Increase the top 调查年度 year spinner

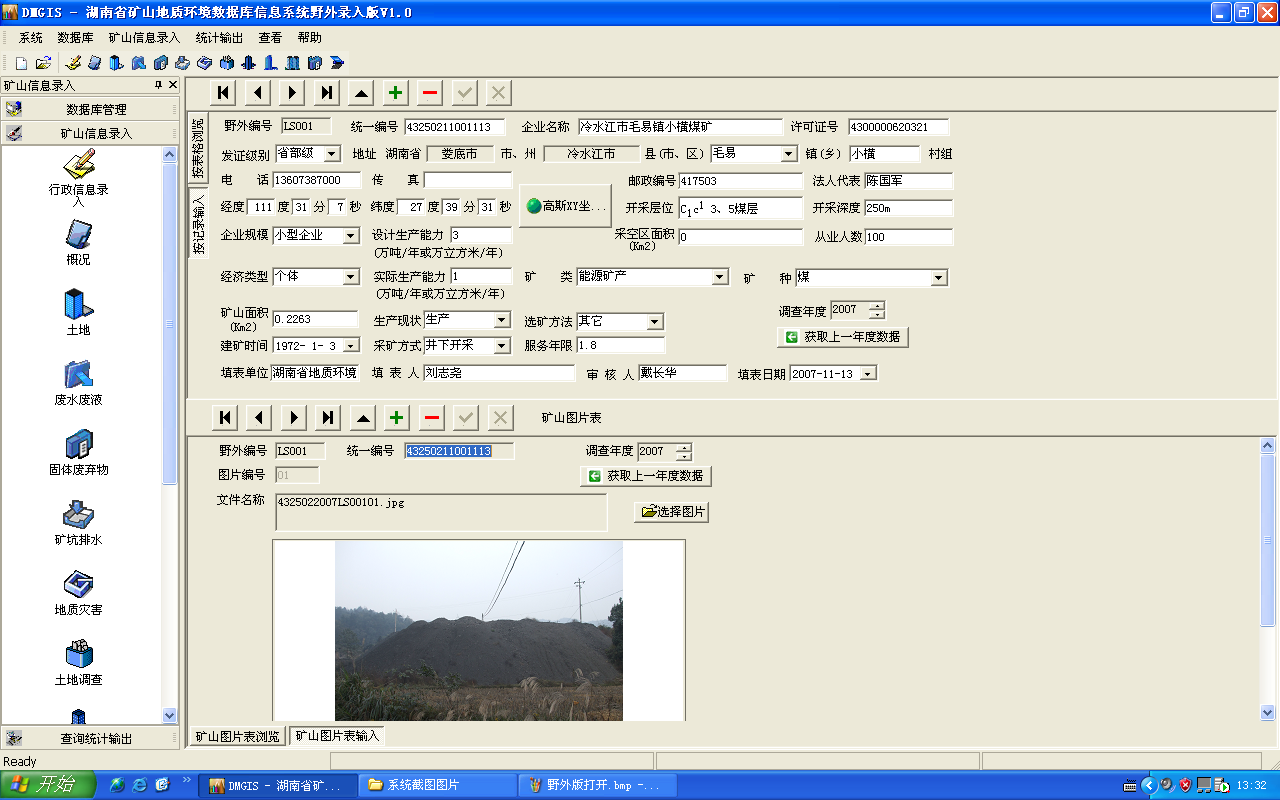877,306
